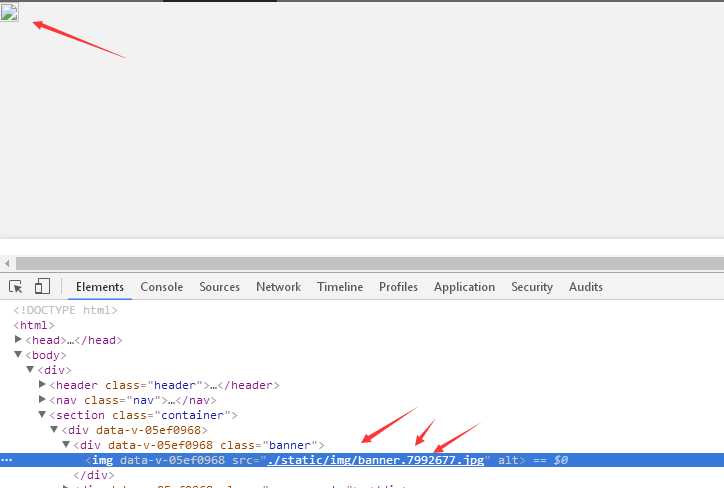The height and width of the screenshot is (488, 724).
Task: Expand the head element
Action: (18, 340)
